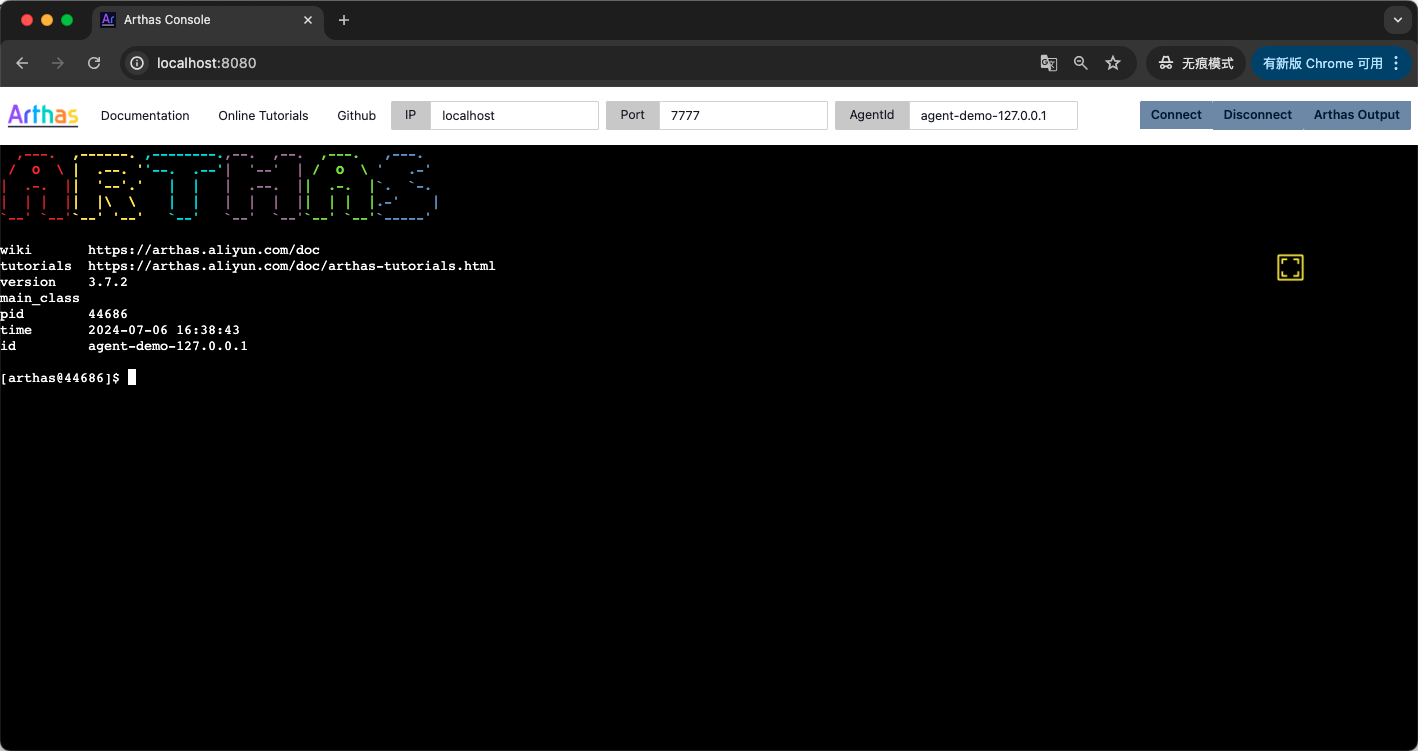Viewport: 1418px width, 751px height.
Task: Click the Arthas Output button
Action: [x=1357, y=115]
